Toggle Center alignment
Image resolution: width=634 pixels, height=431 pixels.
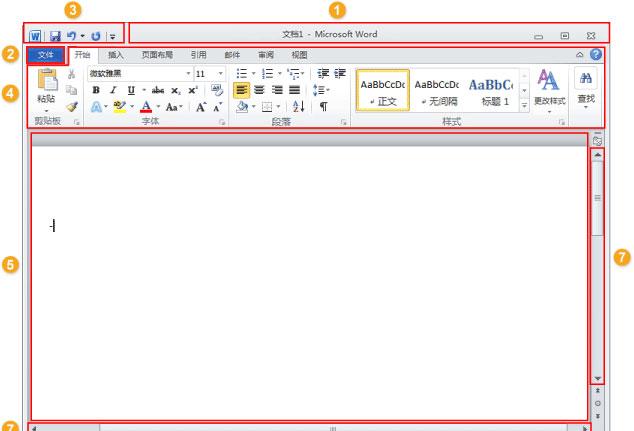pos(259,90)
